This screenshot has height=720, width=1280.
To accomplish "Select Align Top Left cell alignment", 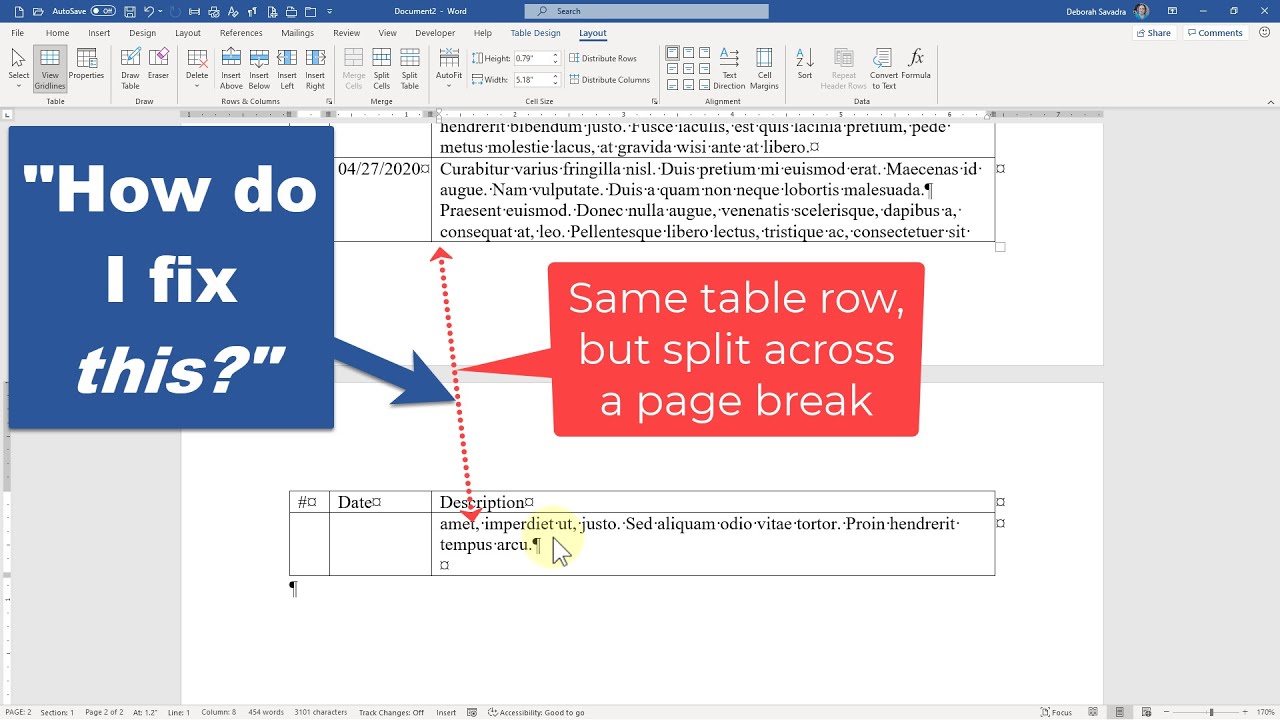I will tap(672, 53).
